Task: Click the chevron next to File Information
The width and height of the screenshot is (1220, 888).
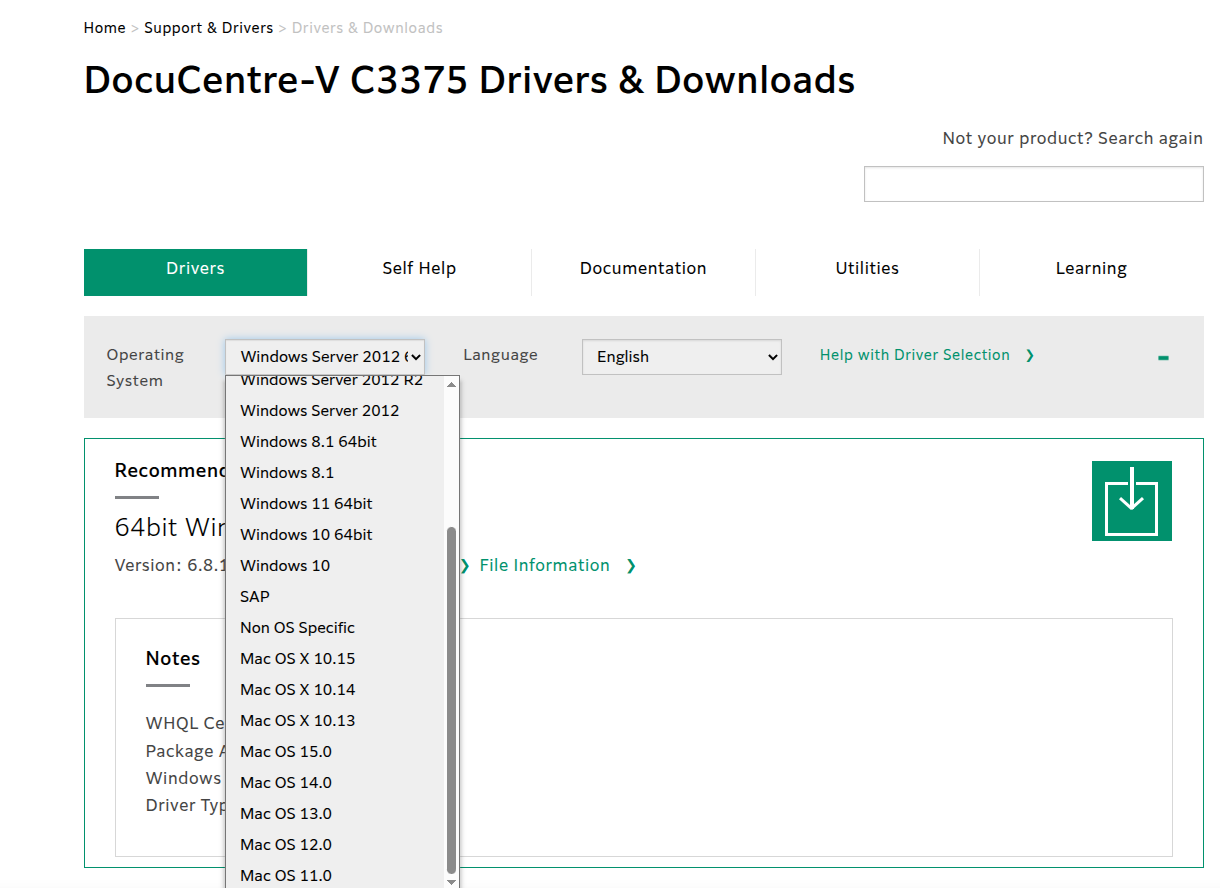Action: click(x=631, y=566)
